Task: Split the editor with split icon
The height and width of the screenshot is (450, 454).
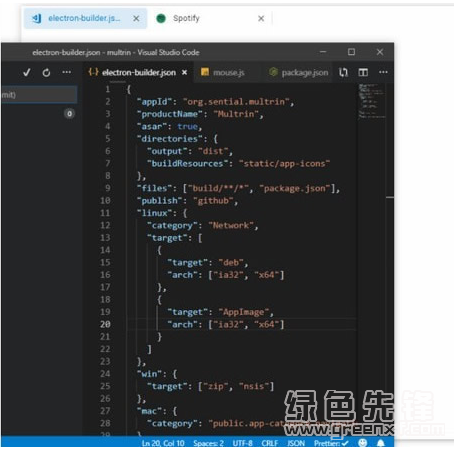Action: point(363,72)
